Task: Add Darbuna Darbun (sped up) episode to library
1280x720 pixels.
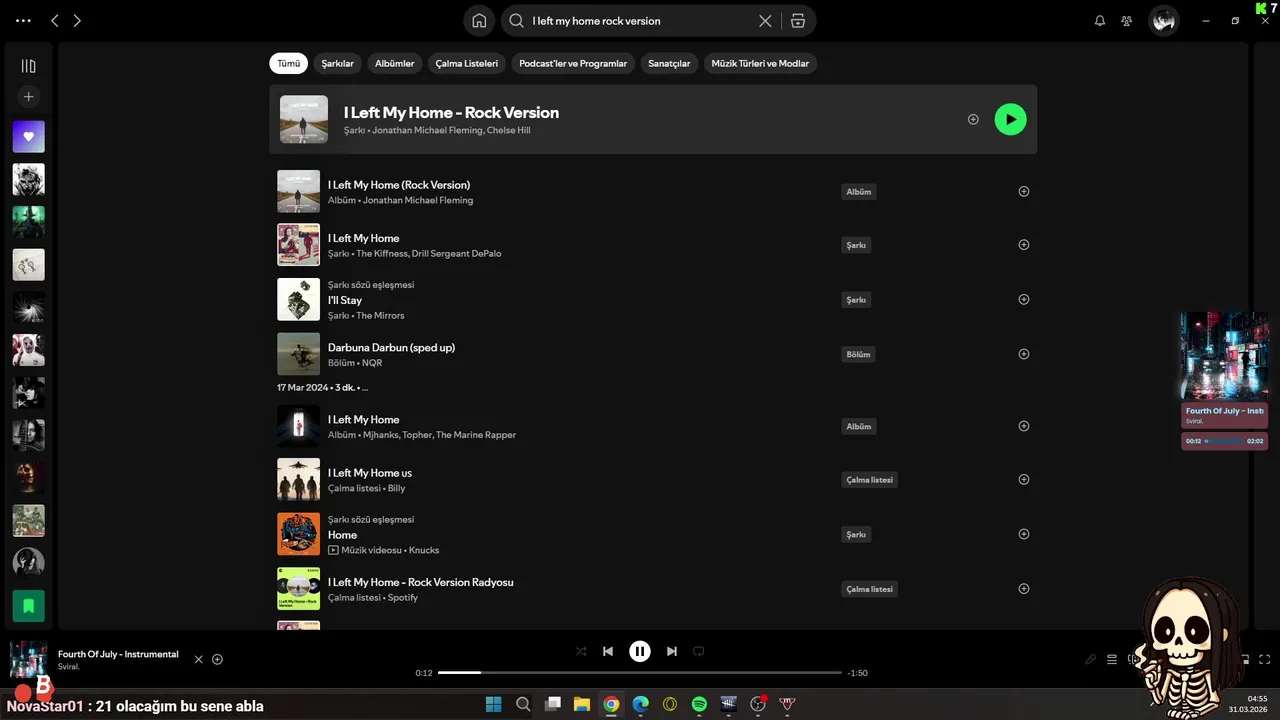Action: point(1023,354)
